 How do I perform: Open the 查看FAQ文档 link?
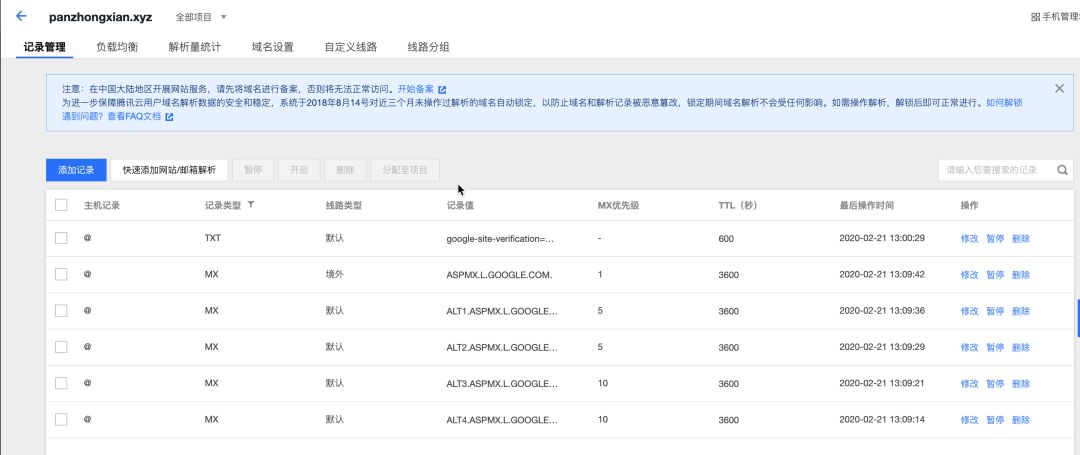click(x=140, y=117)
